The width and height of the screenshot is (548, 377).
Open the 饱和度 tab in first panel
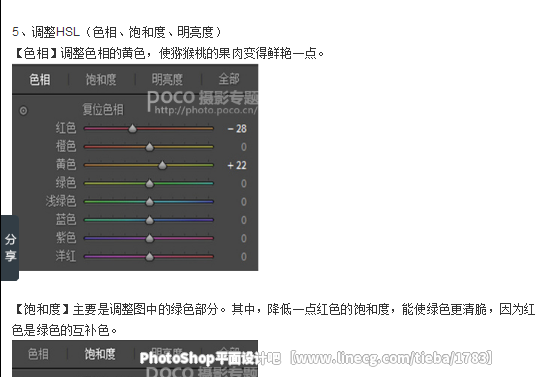point(101,80)
